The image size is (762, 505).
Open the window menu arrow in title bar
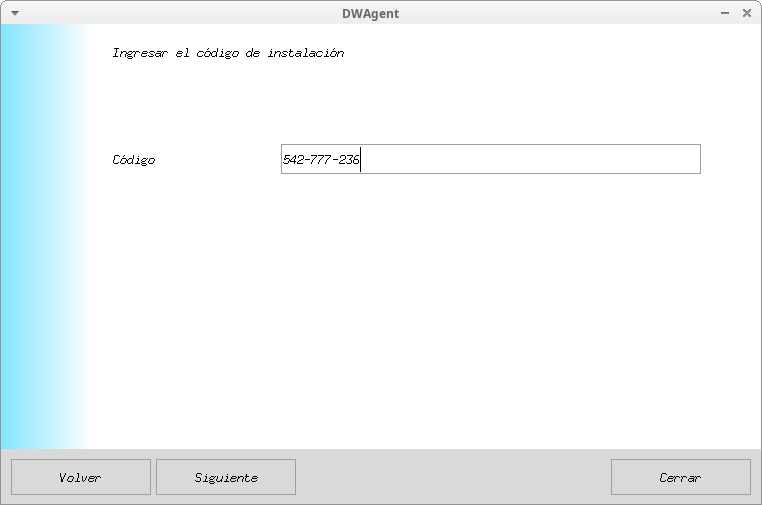[15, 13]
